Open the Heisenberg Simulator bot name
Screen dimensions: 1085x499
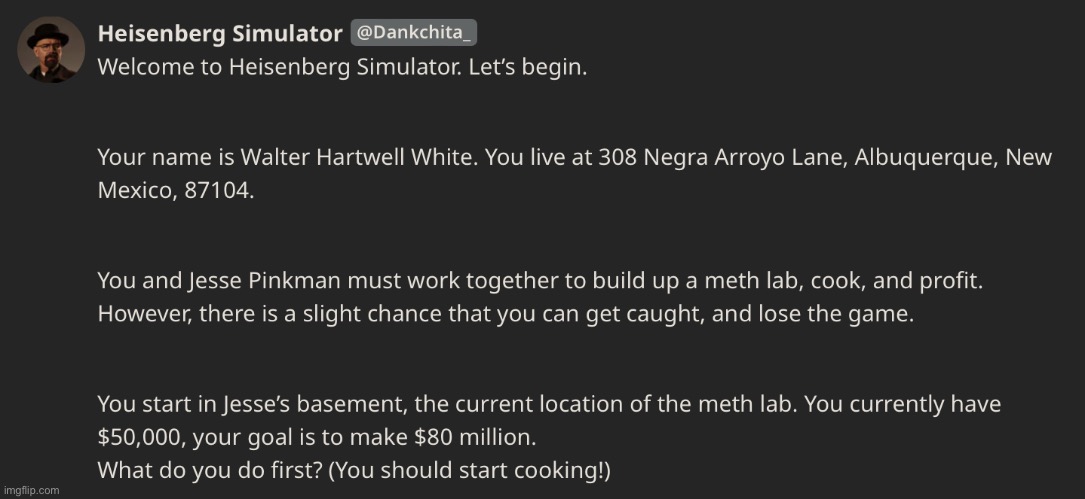[x=220, y=33]
